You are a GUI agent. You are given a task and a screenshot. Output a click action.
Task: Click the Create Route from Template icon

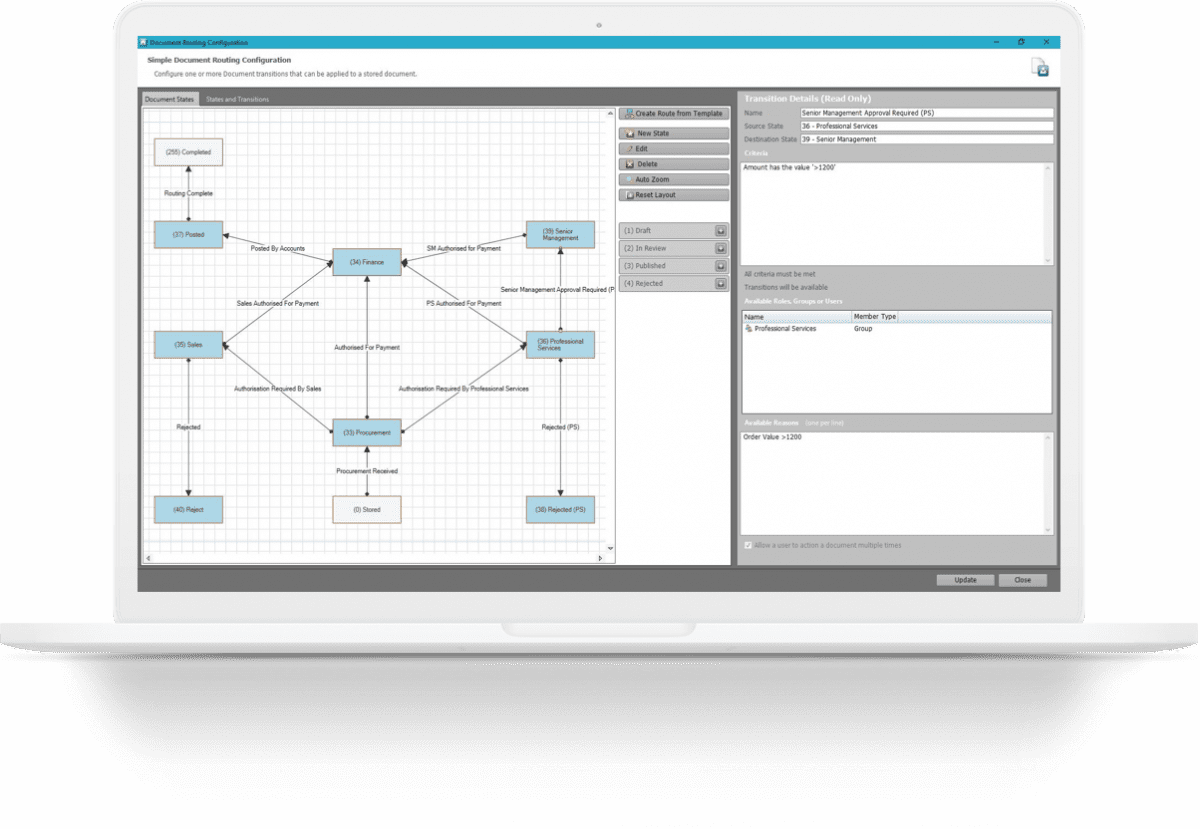[629, 113]
